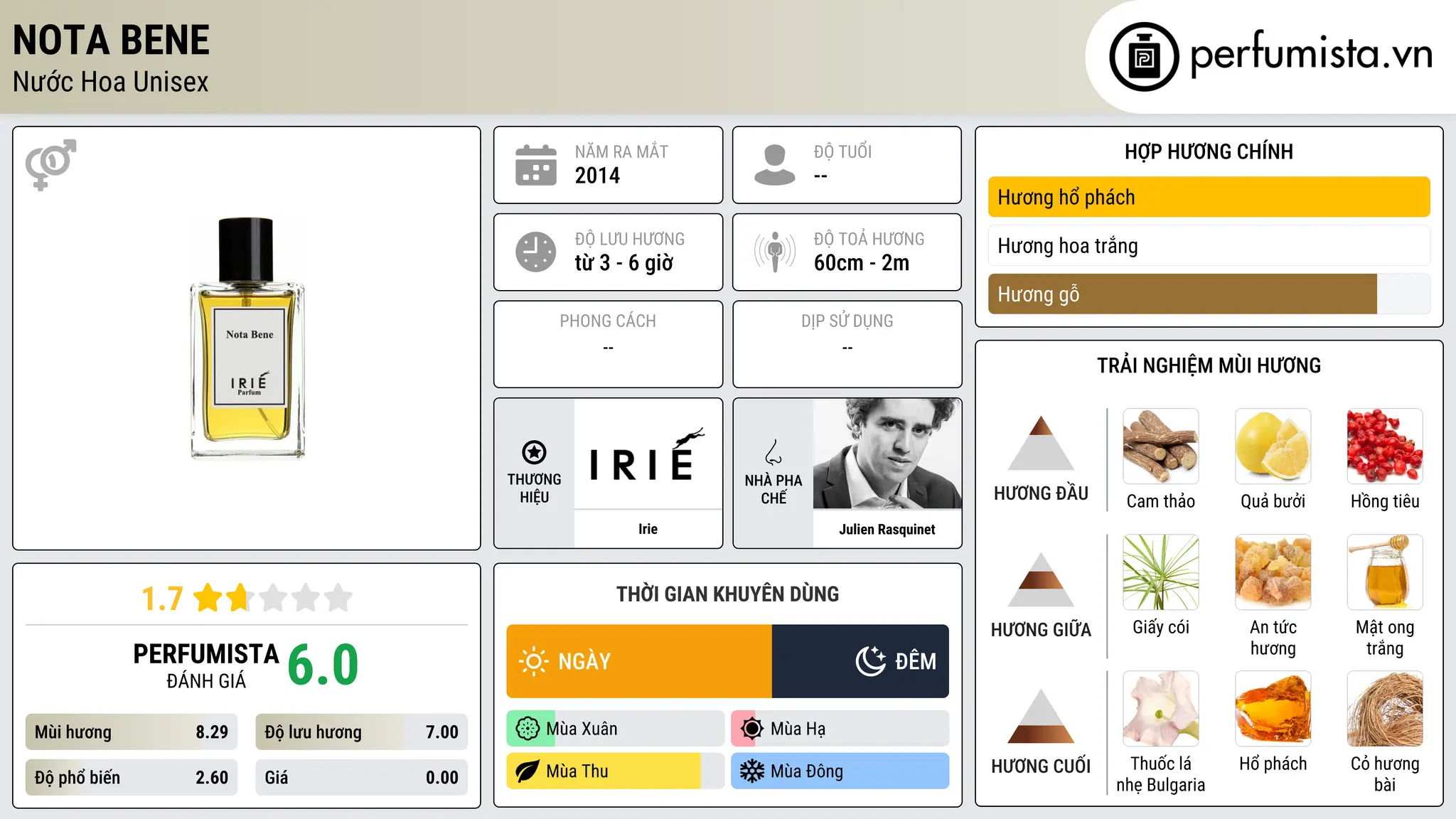Click the person icon beside Độ tuổi
This screenshot has height=819, width=1456.
[x=775, y=165]
